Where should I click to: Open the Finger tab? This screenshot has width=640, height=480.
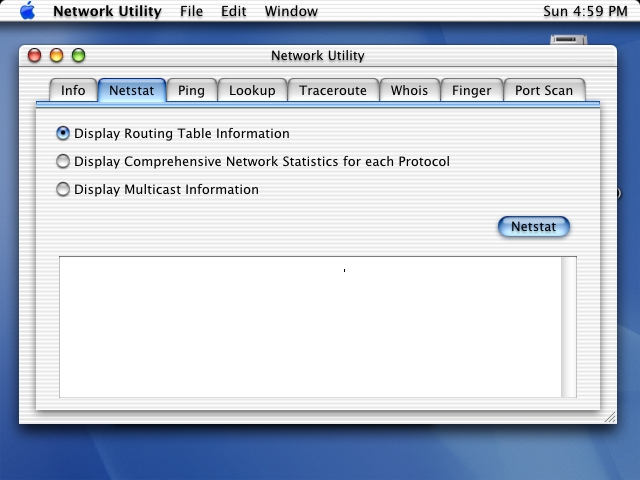pos(471,90)
